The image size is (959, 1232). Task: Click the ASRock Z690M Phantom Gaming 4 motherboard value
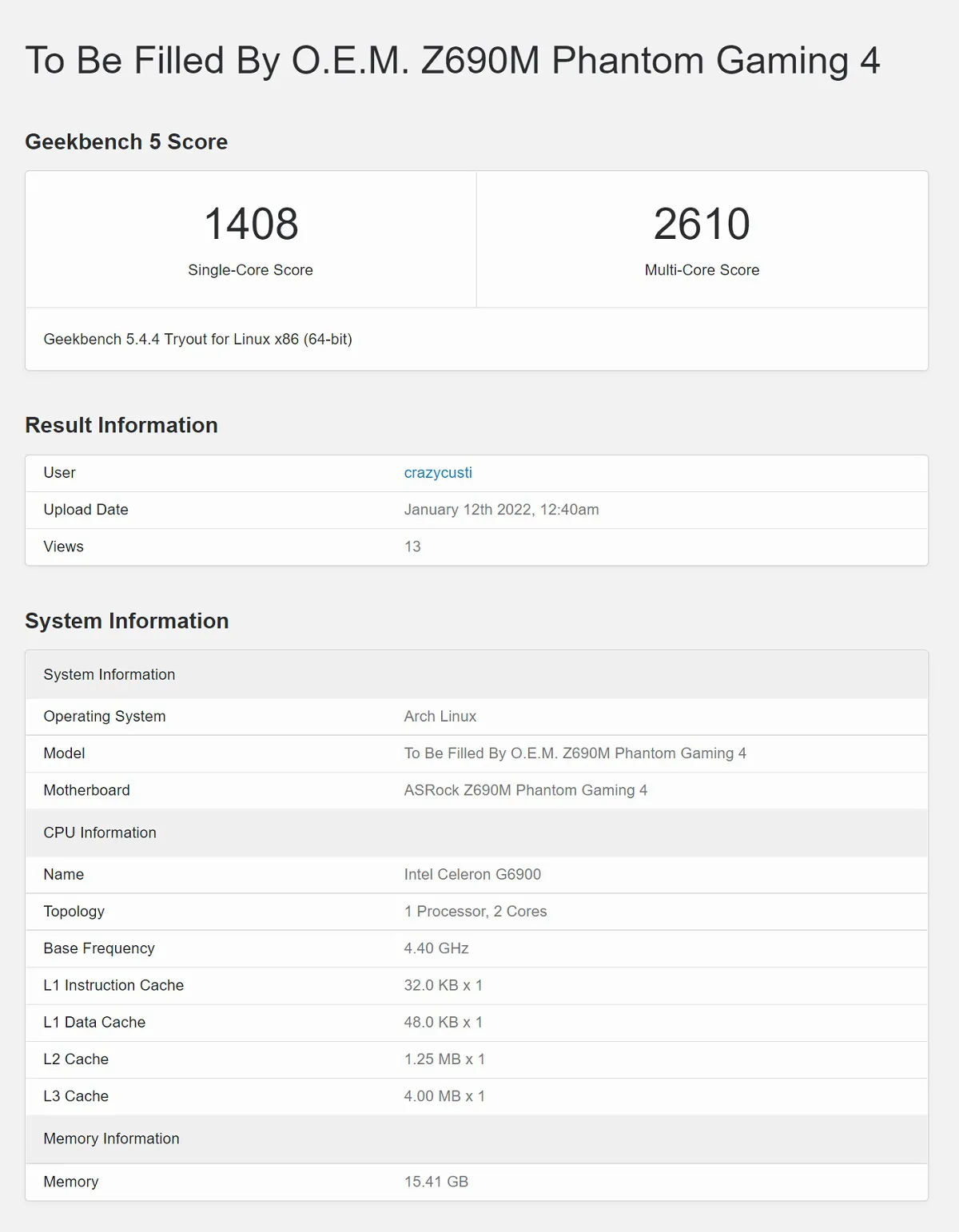pos(525,790)
